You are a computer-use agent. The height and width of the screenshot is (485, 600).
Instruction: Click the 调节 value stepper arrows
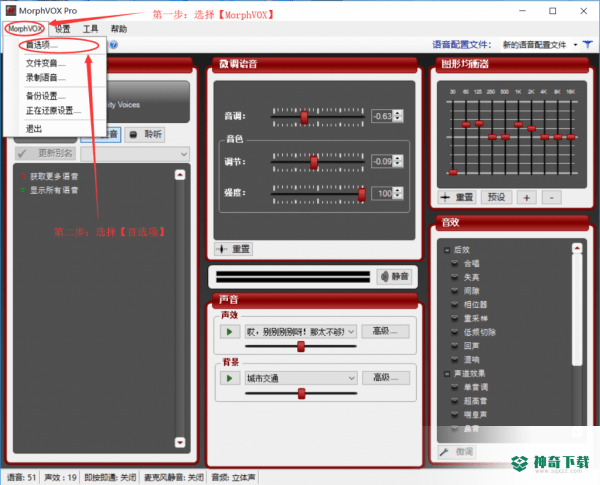[398, 161]
